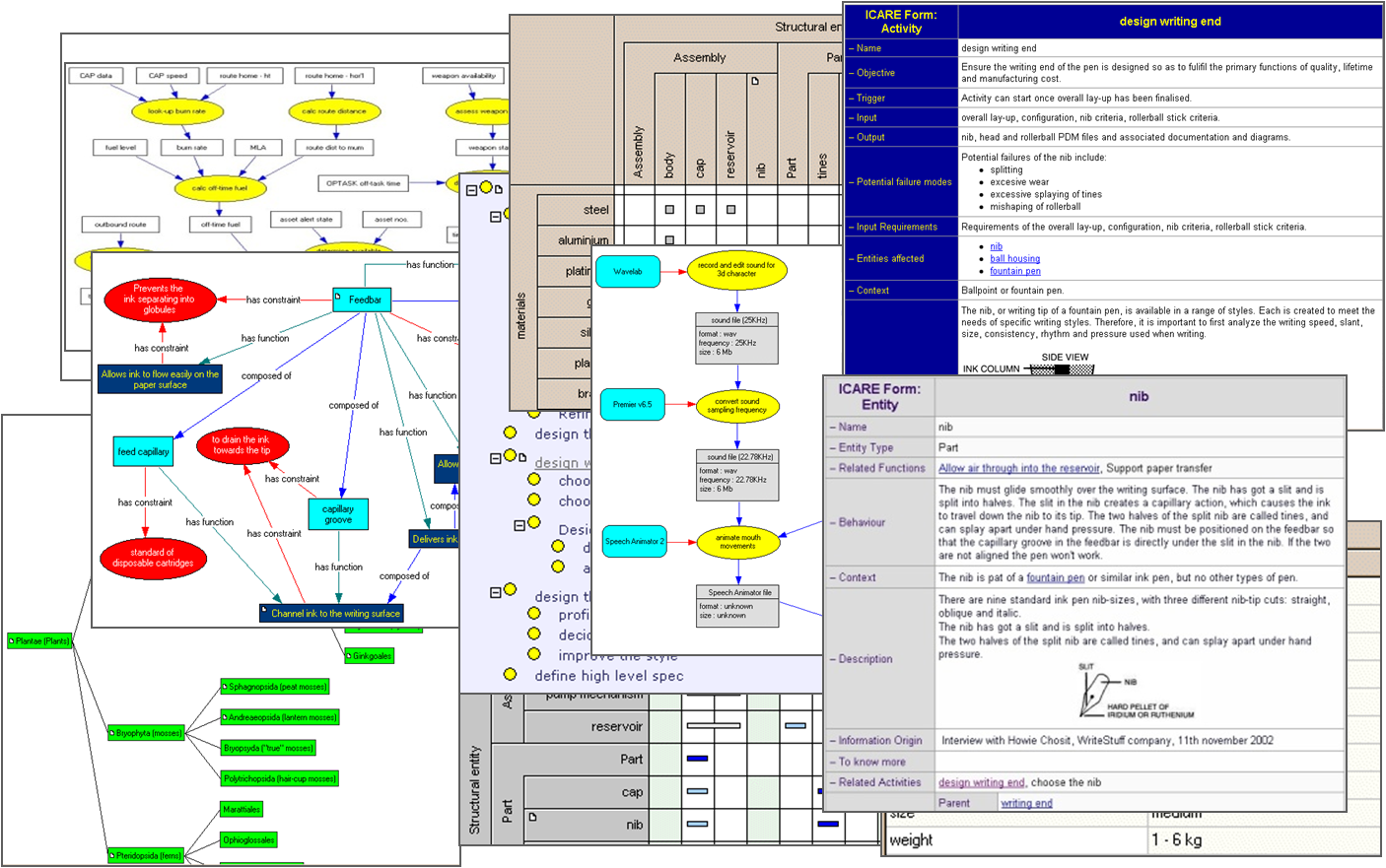Open the fountain pen link in the entity Context
The height and width of the screenshot is (868, 1386).
tap(1055, 577)
